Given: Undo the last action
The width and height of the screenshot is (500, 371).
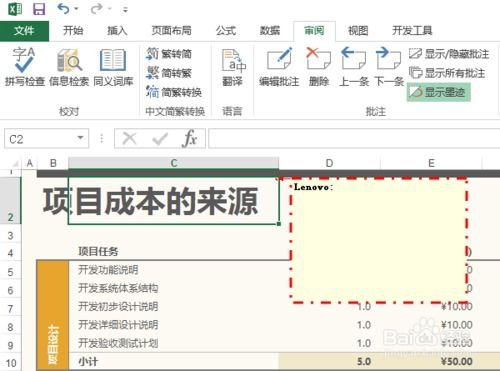Looking at the screenshot, I should [63, 9].
